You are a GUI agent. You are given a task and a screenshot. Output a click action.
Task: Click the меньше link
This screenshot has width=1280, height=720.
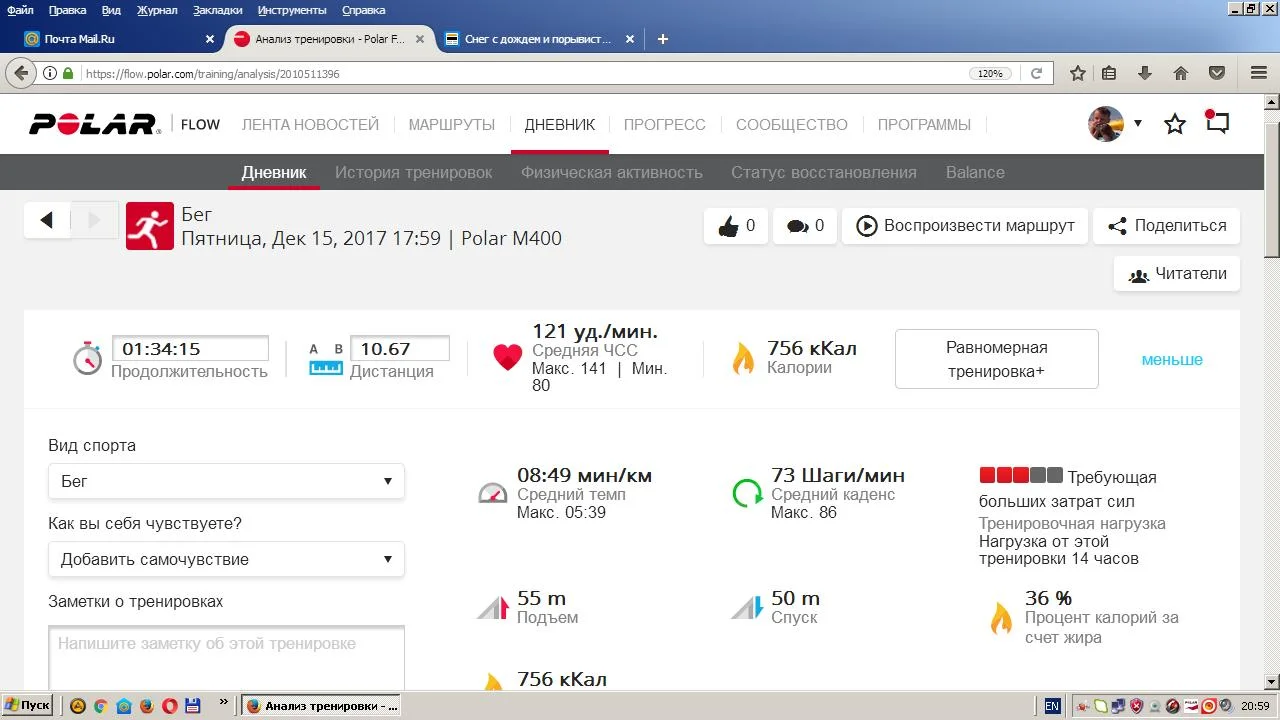click(x=1172, y=359)
